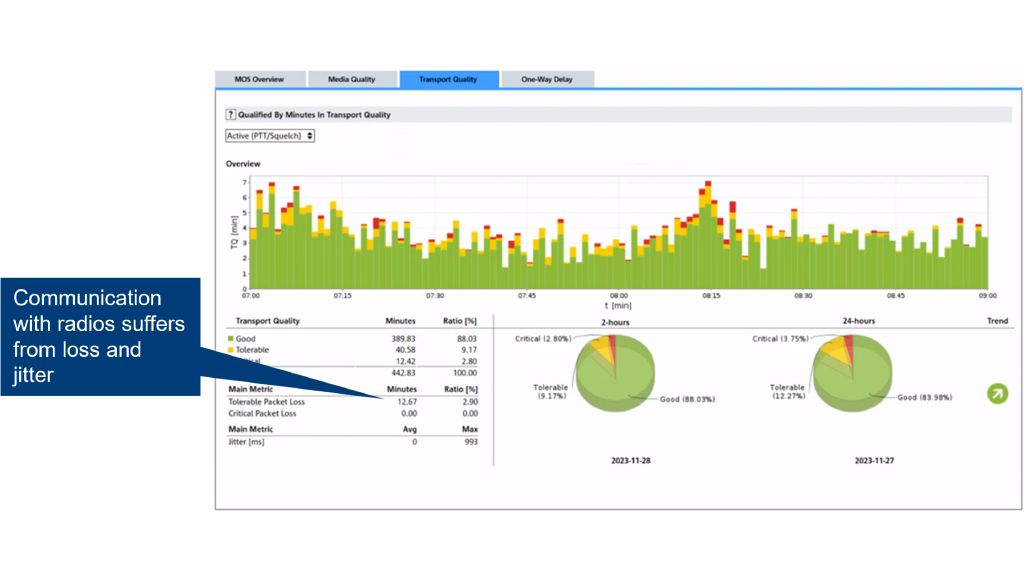Click the green Good legend square
1024x576 pixels.
point(230,339)
